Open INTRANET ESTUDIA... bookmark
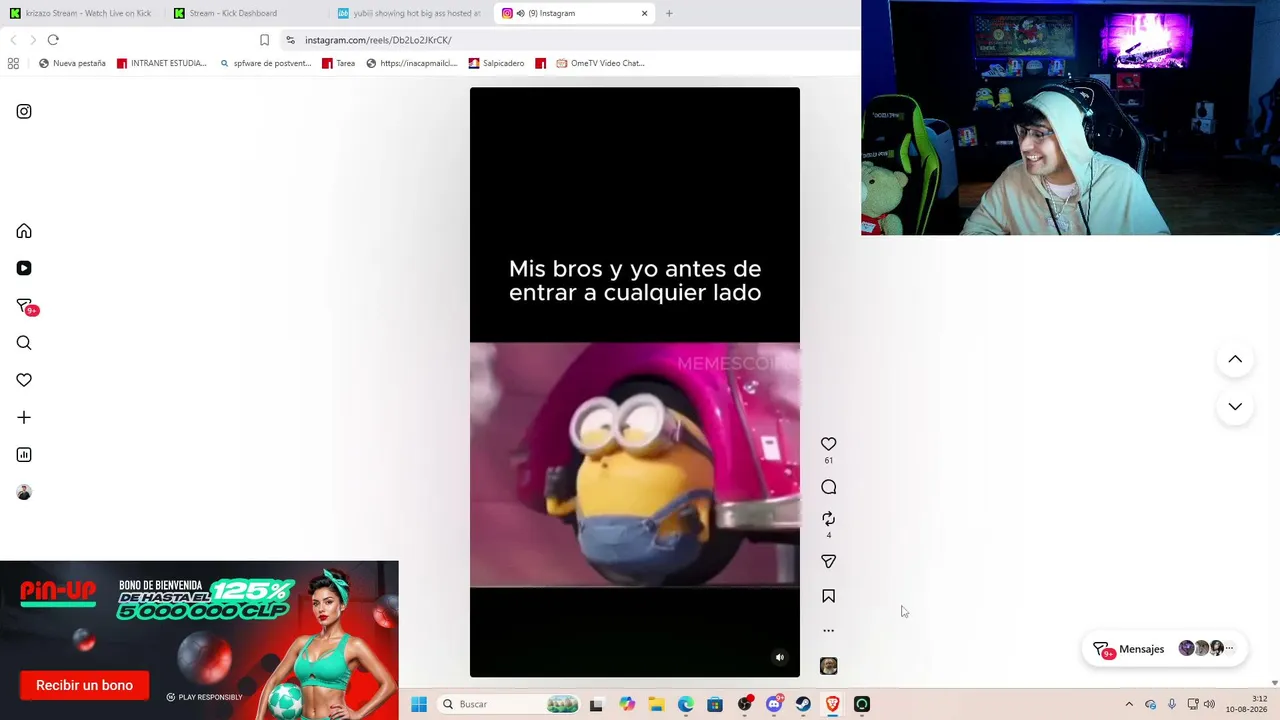Screen dimensions: 1280x720 pos(162,63)
